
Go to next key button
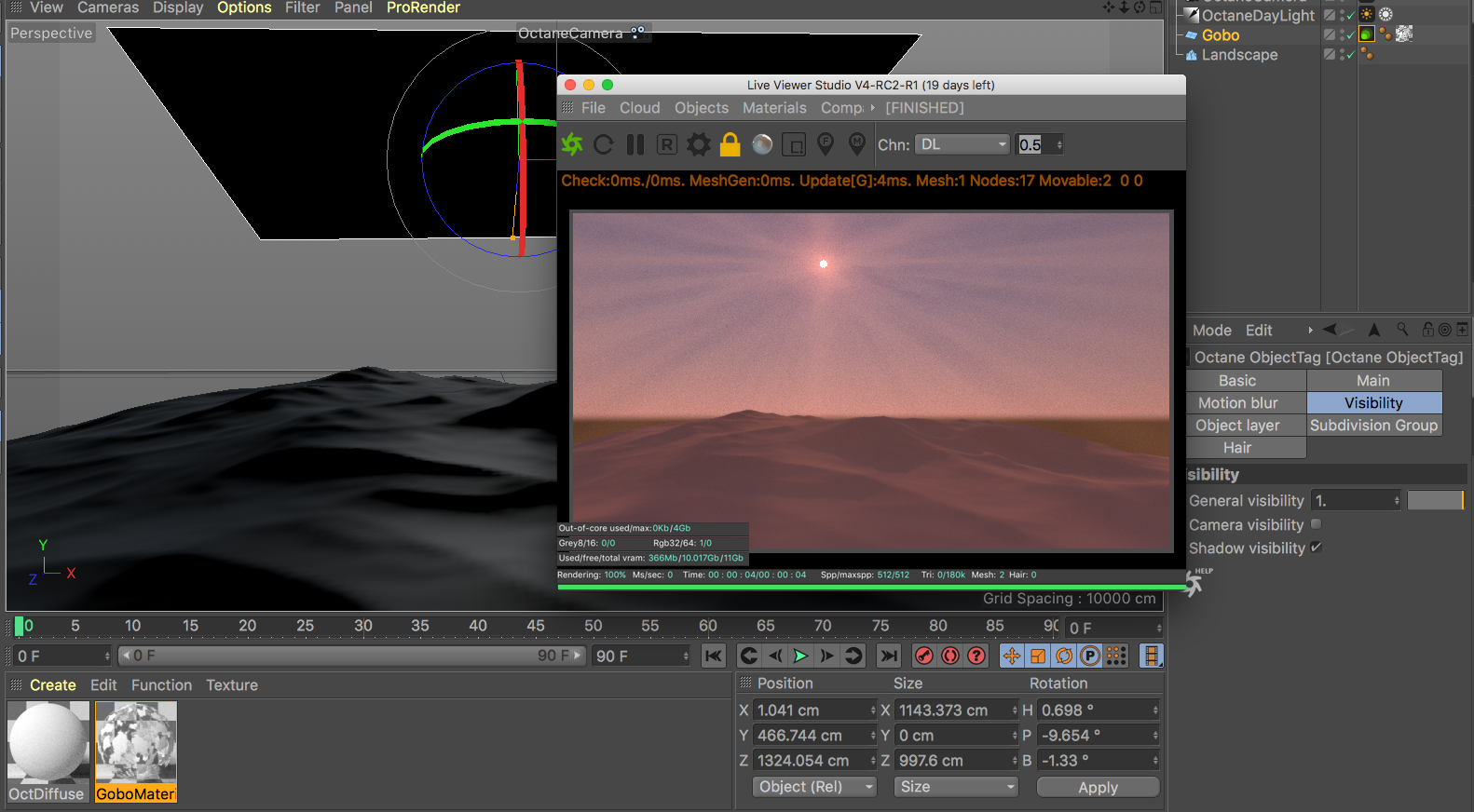(853, 656)
